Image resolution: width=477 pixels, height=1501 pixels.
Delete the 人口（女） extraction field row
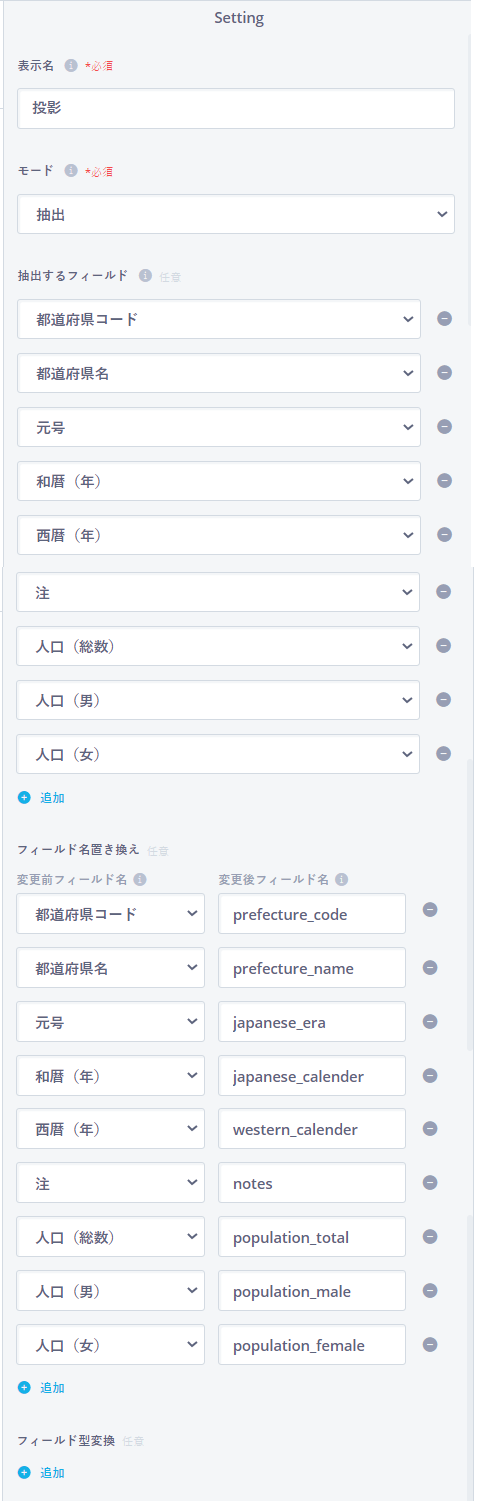pos(445,753)
